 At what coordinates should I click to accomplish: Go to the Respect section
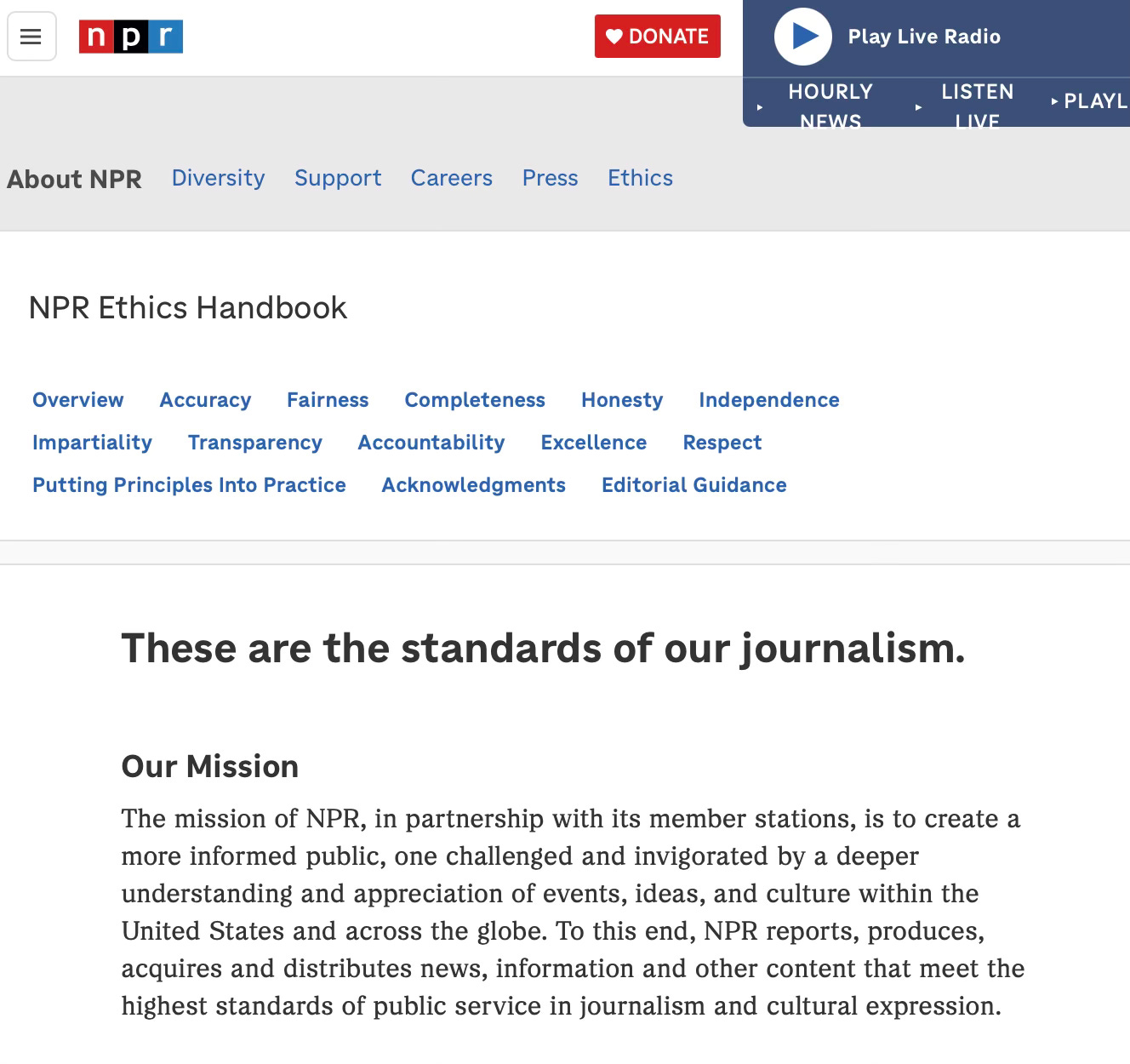(722, 443)
